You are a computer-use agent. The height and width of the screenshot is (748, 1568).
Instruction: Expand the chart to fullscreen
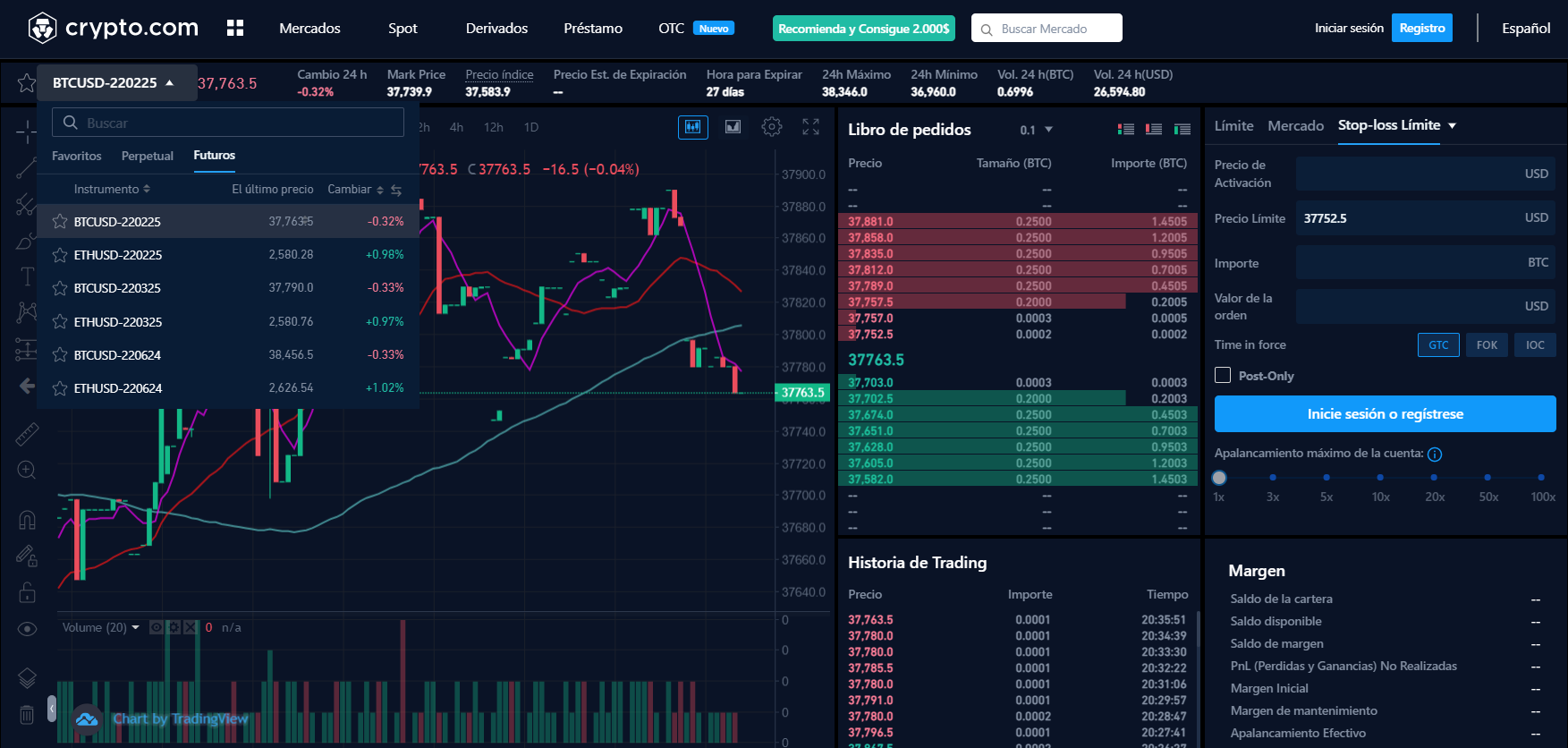(810, 127)
